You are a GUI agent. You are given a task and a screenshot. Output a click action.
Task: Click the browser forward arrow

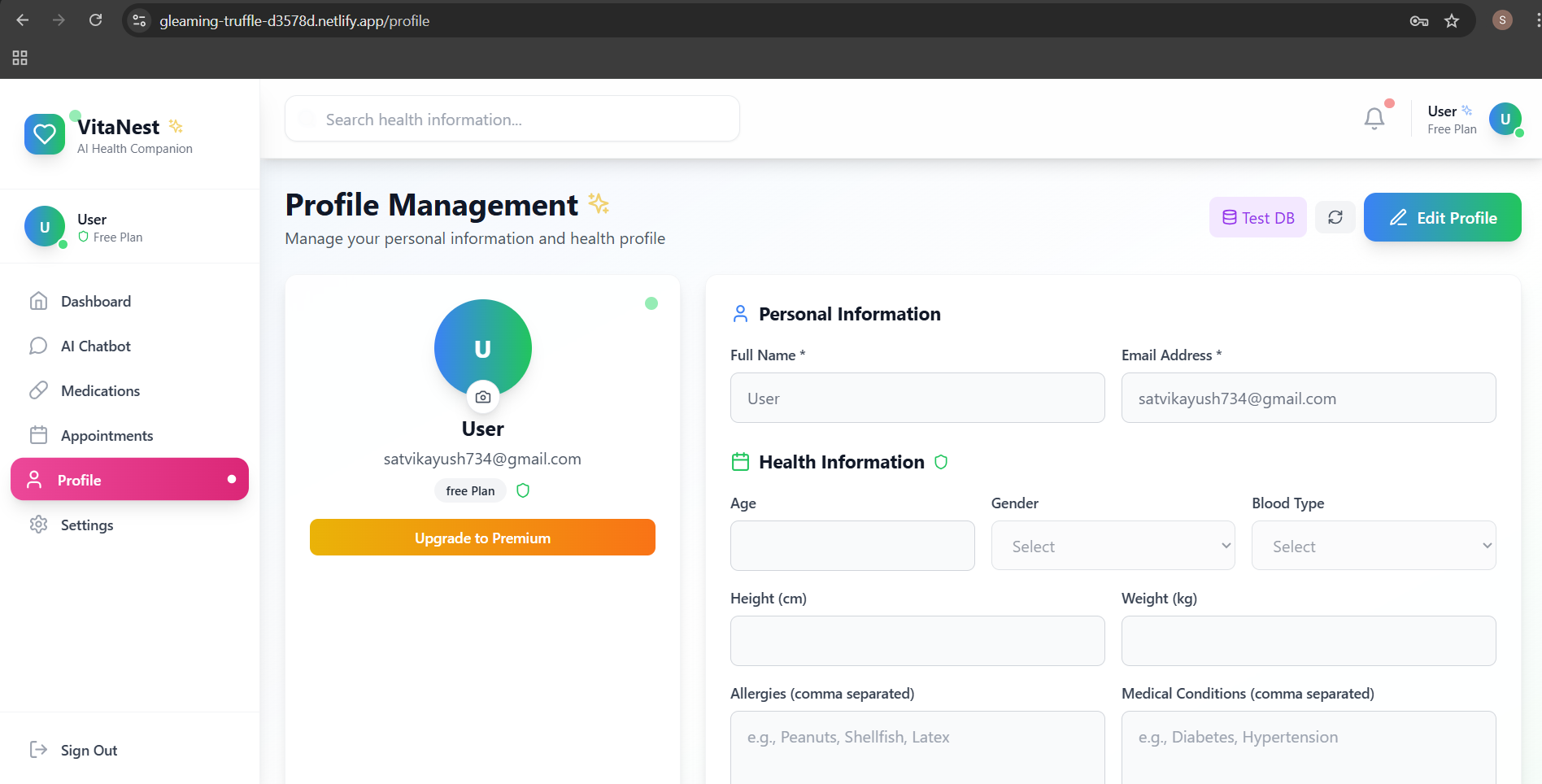point(59,20)
